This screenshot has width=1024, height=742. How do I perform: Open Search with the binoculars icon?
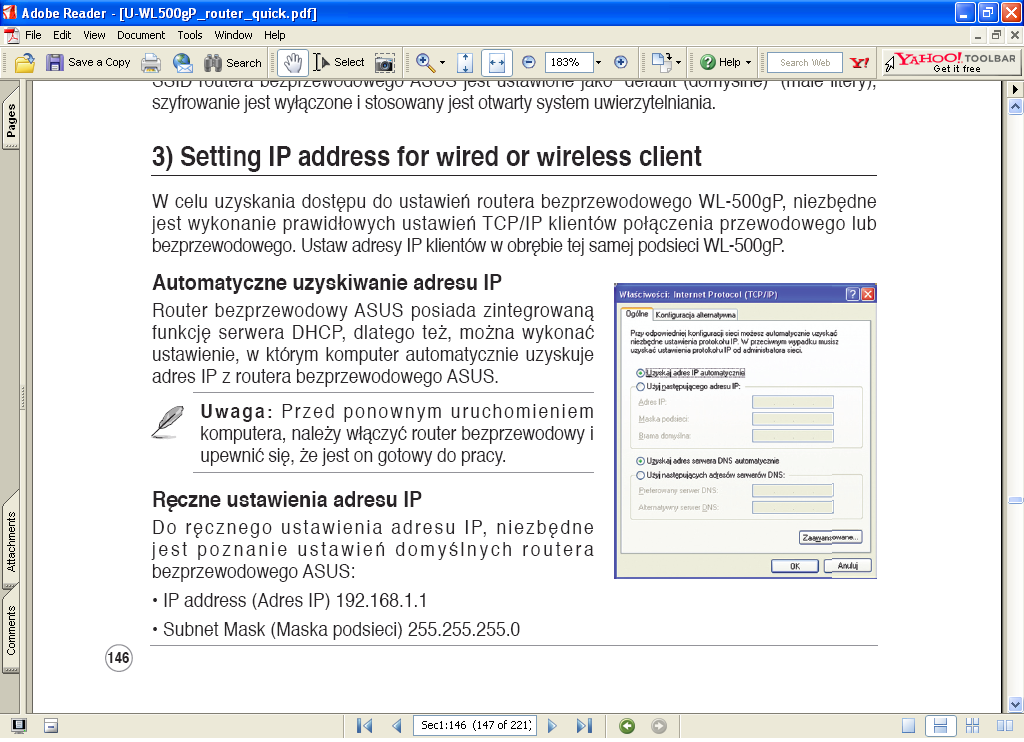[x=232, y=63]
